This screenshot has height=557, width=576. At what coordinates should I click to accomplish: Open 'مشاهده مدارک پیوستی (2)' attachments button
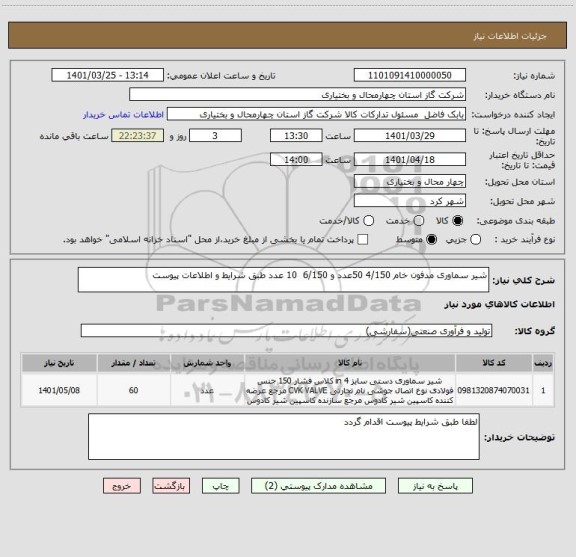318,486
